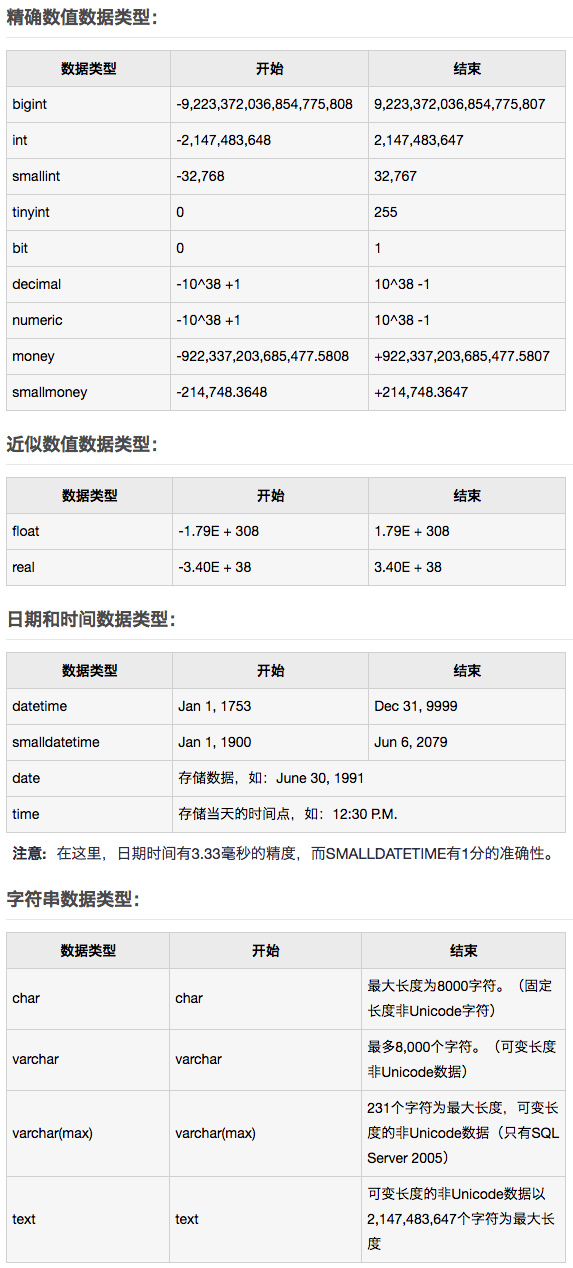Select the time data type cell

(x=89, y=814)
